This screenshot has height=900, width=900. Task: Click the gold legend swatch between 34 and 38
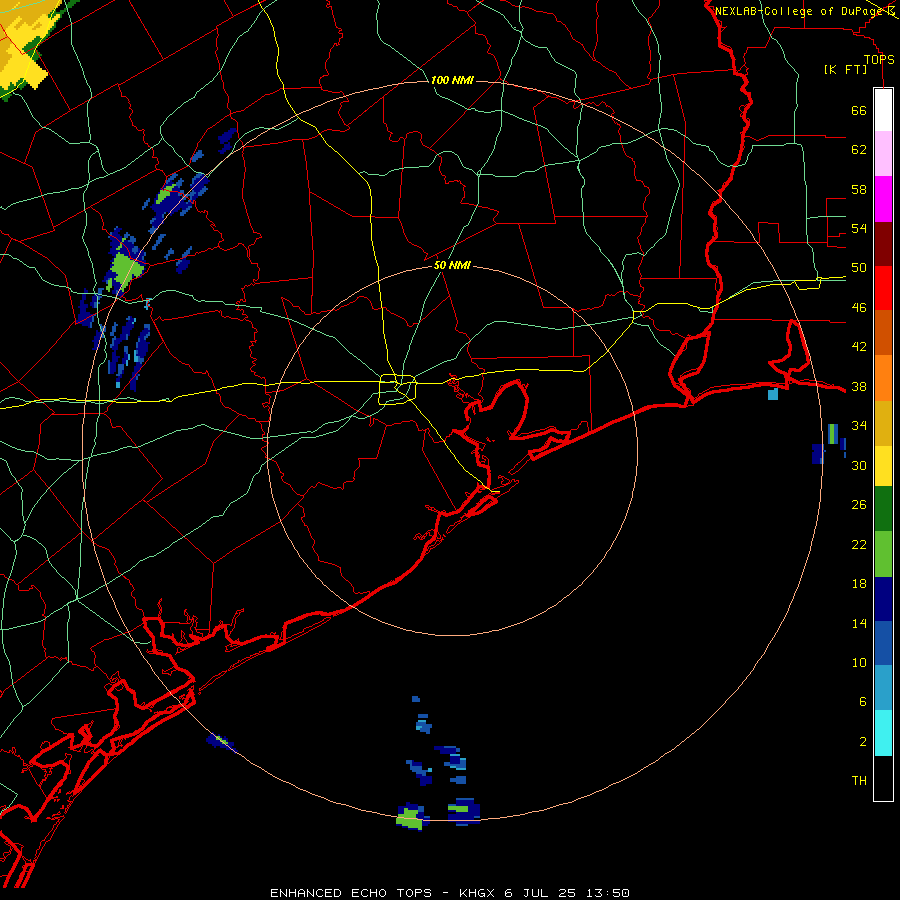coord(883,423)
